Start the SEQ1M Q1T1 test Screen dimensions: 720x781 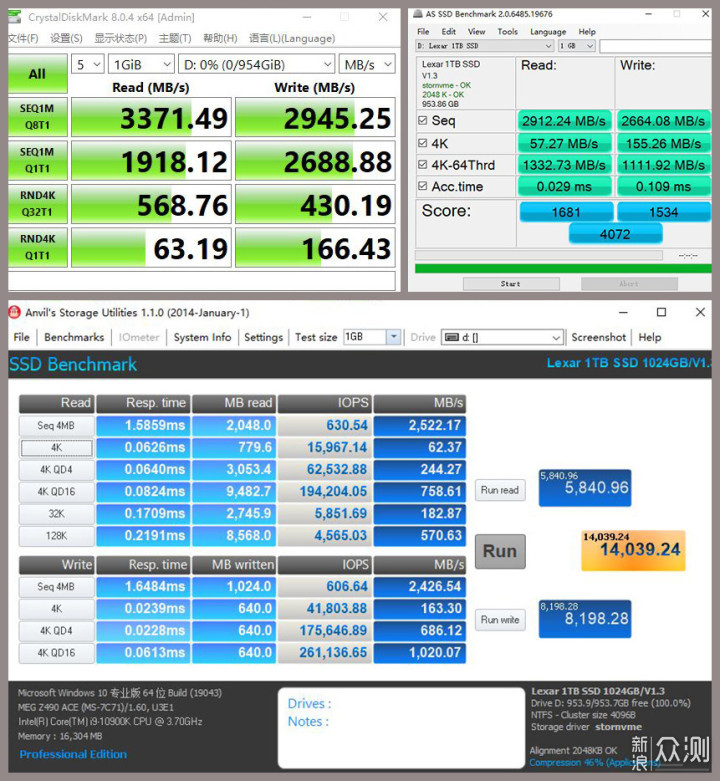point(37,160)
